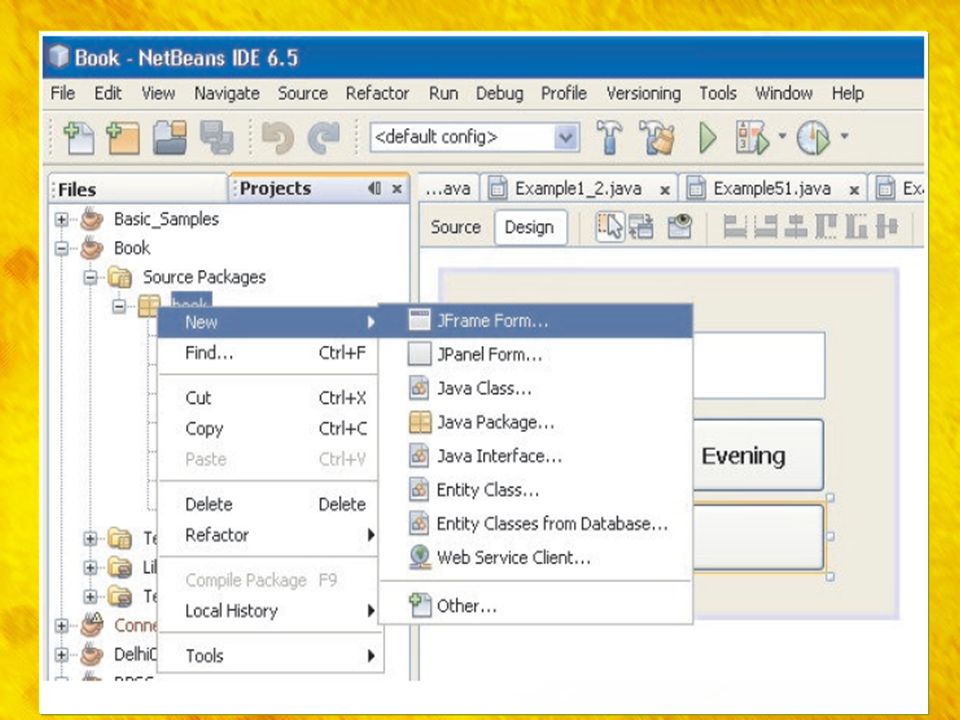
Task: Select JFrame Form… in the New submenu
Action: pos(536,321)
